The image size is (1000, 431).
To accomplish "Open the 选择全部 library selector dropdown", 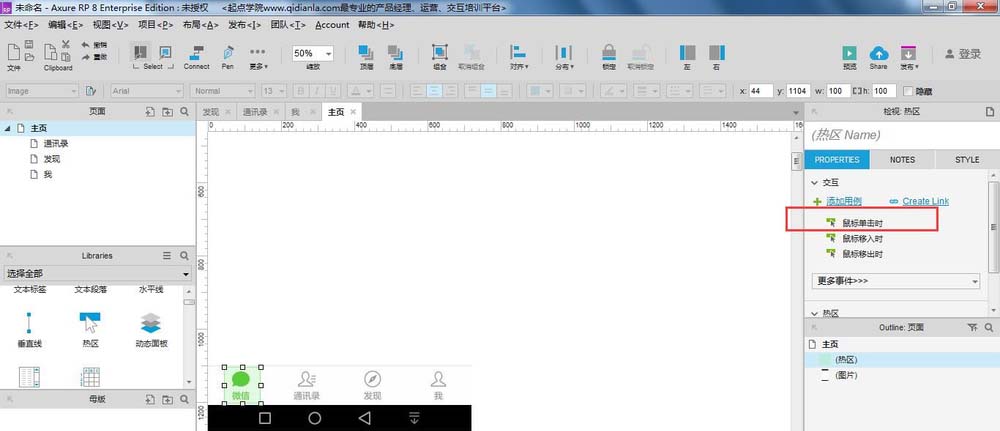I will point(97,274).
